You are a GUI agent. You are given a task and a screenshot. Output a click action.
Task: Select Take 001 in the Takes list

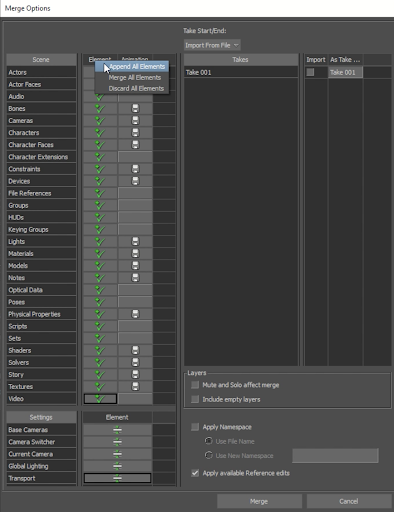241,72
